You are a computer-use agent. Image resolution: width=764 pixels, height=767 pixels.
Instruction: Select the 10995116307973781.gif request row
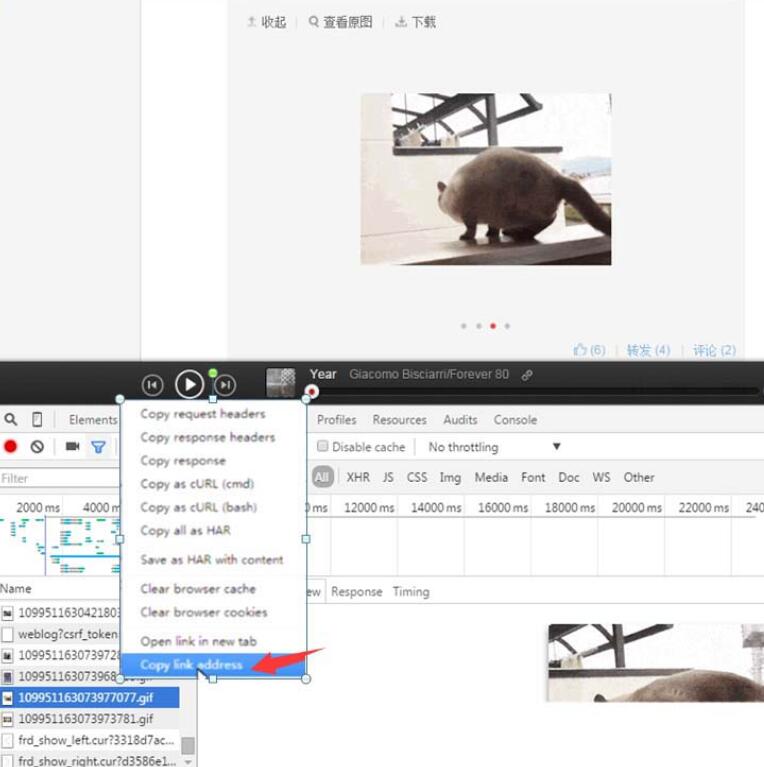coord(85,719)
